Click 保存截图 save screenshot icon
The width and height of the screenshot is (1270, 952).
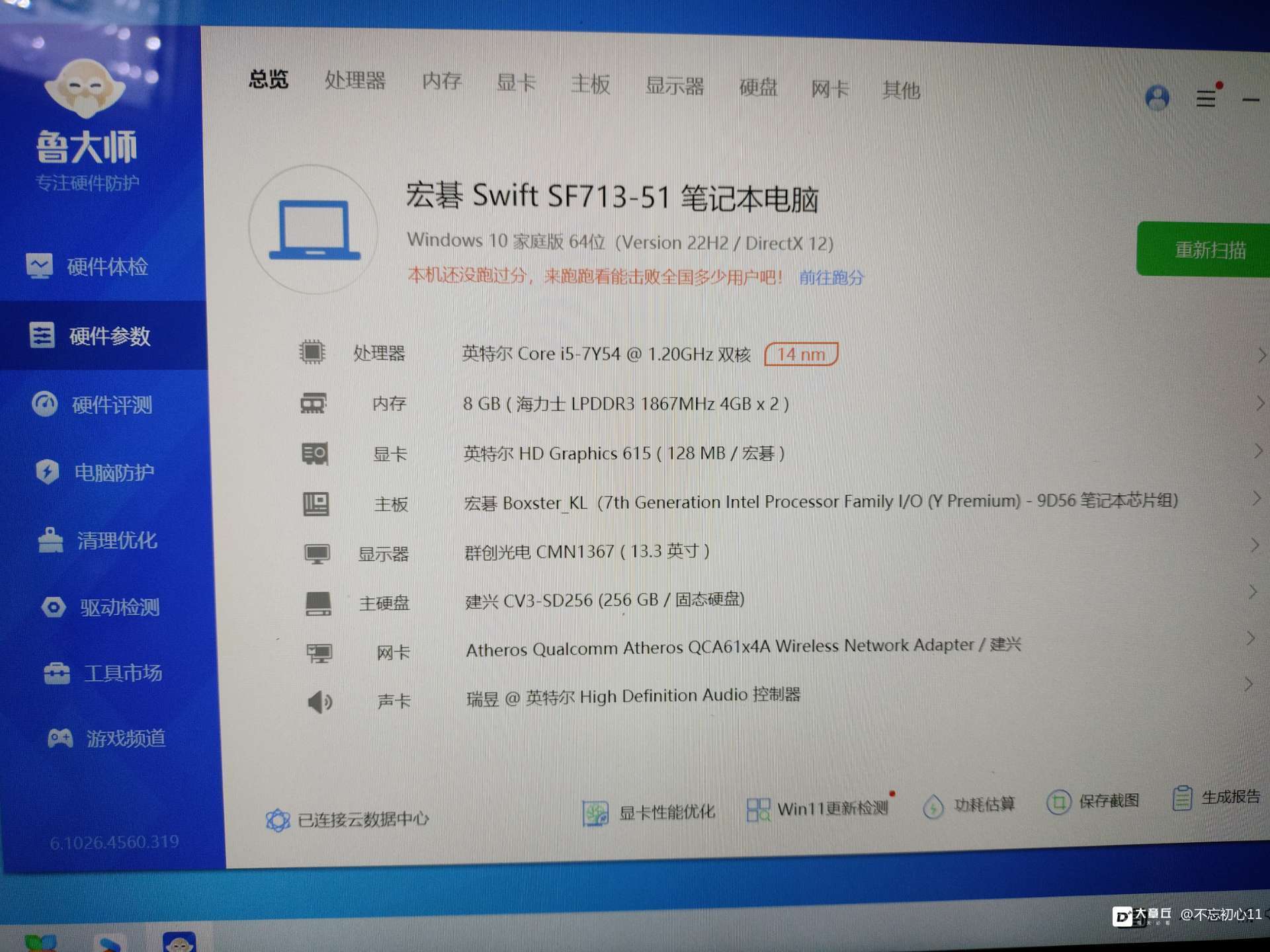coord(1058,802)
